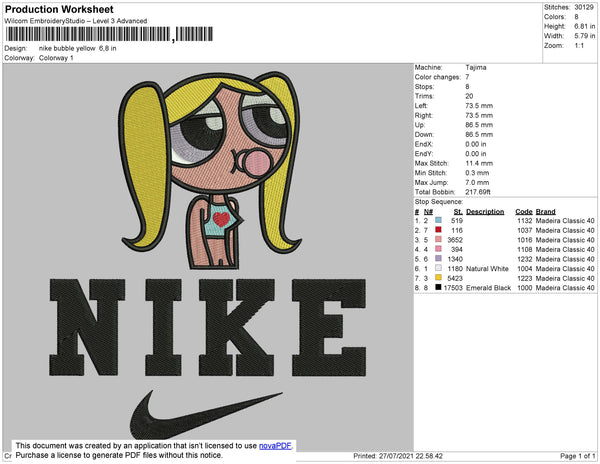Click the 'Page 1 of 1' footer text
The image size is (600, 464).
pos(577,456)
